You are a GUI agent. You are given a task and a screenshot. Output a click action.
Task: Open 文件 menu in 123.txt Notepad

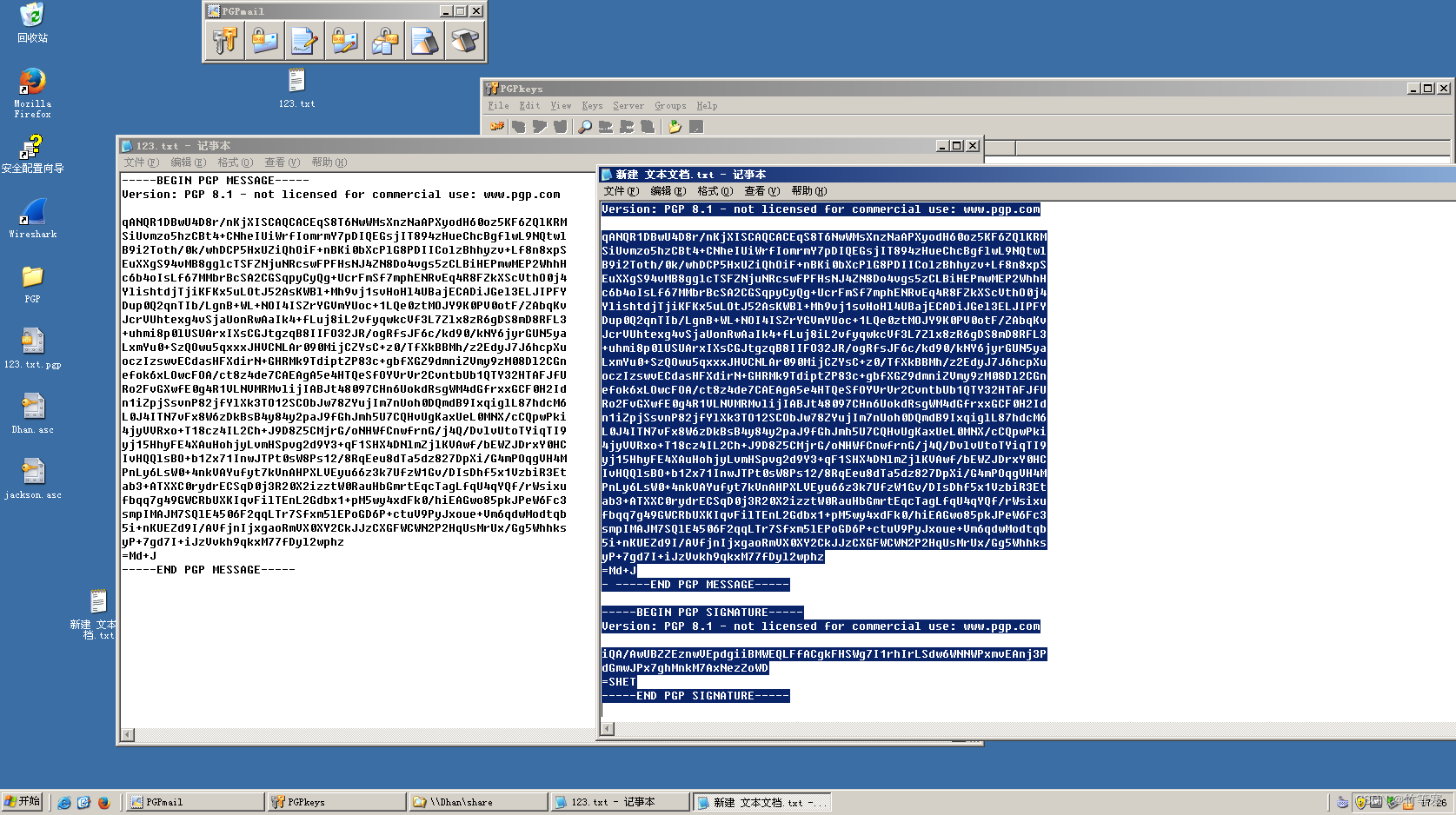click(x=141, y=162)
